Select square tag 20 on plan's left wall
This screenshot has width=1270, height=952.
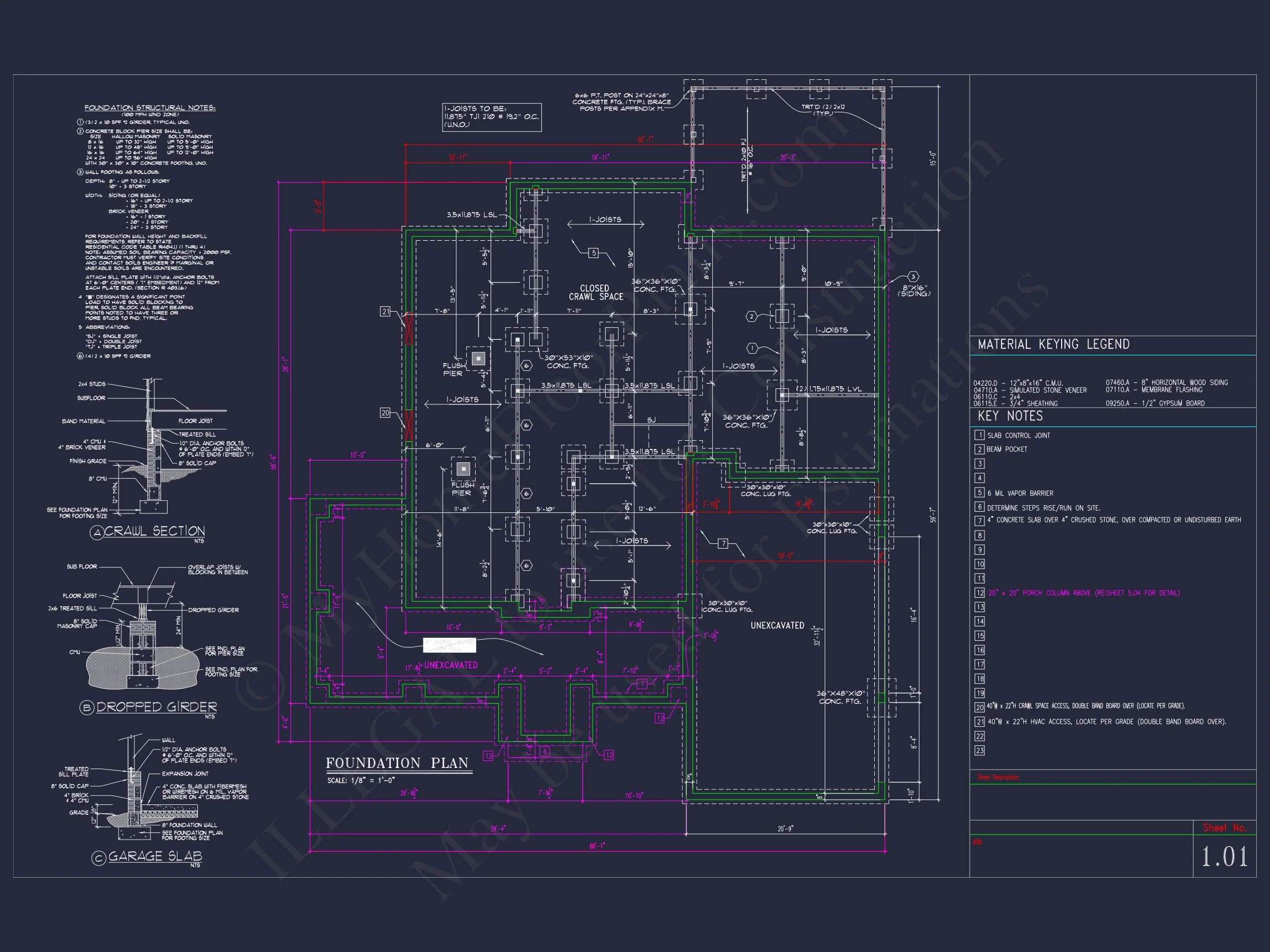click(x=385, y=413)
